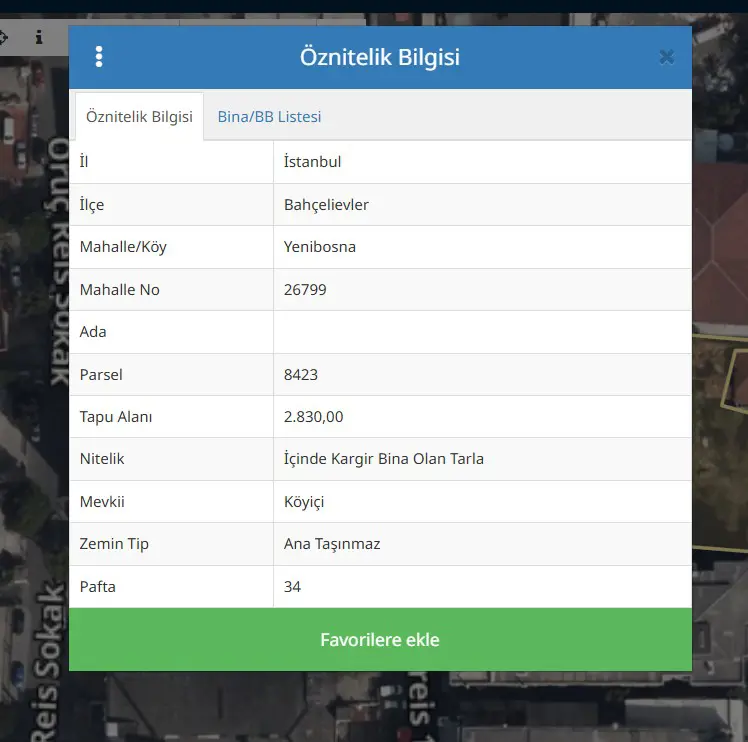Click the İl label
Screen dimensions: 748x742
[84, 162]
